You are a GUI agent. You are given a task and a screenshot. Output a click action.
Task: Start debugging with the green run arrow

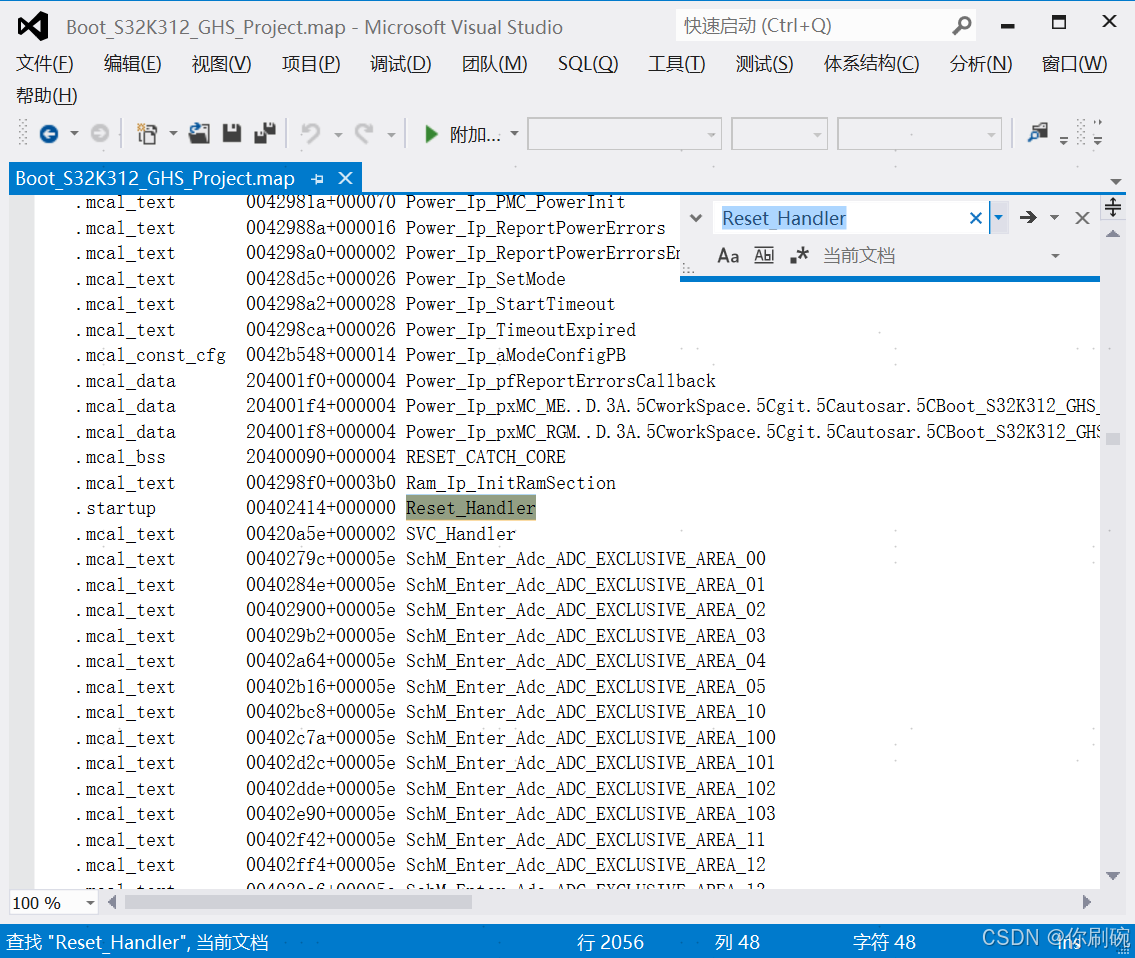(429, 132)
